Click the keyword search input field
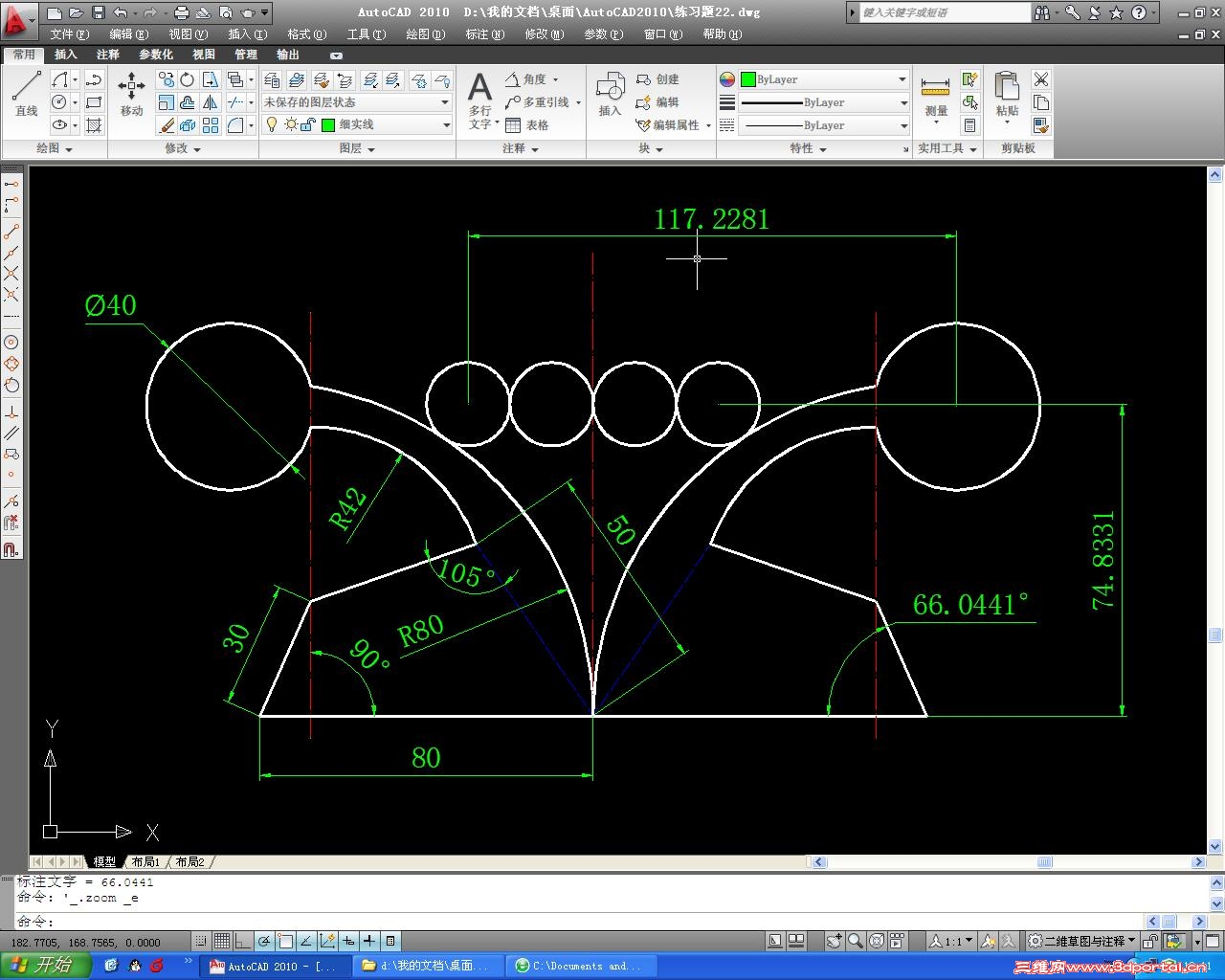The width and height of the screenshot is (1225, 980). coord(945,12)
